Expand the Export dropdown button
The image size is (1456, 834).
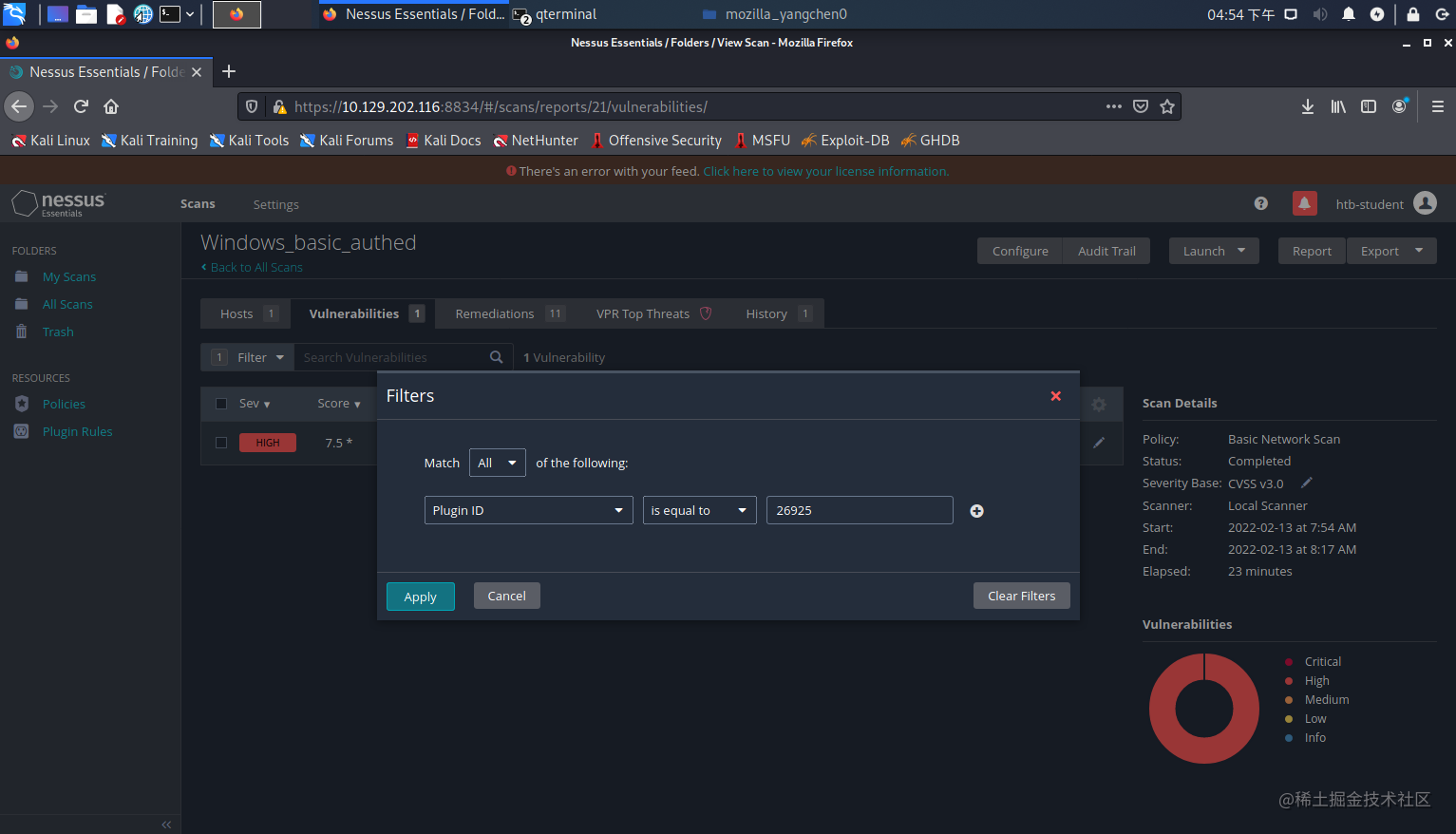coord(1391,251)
